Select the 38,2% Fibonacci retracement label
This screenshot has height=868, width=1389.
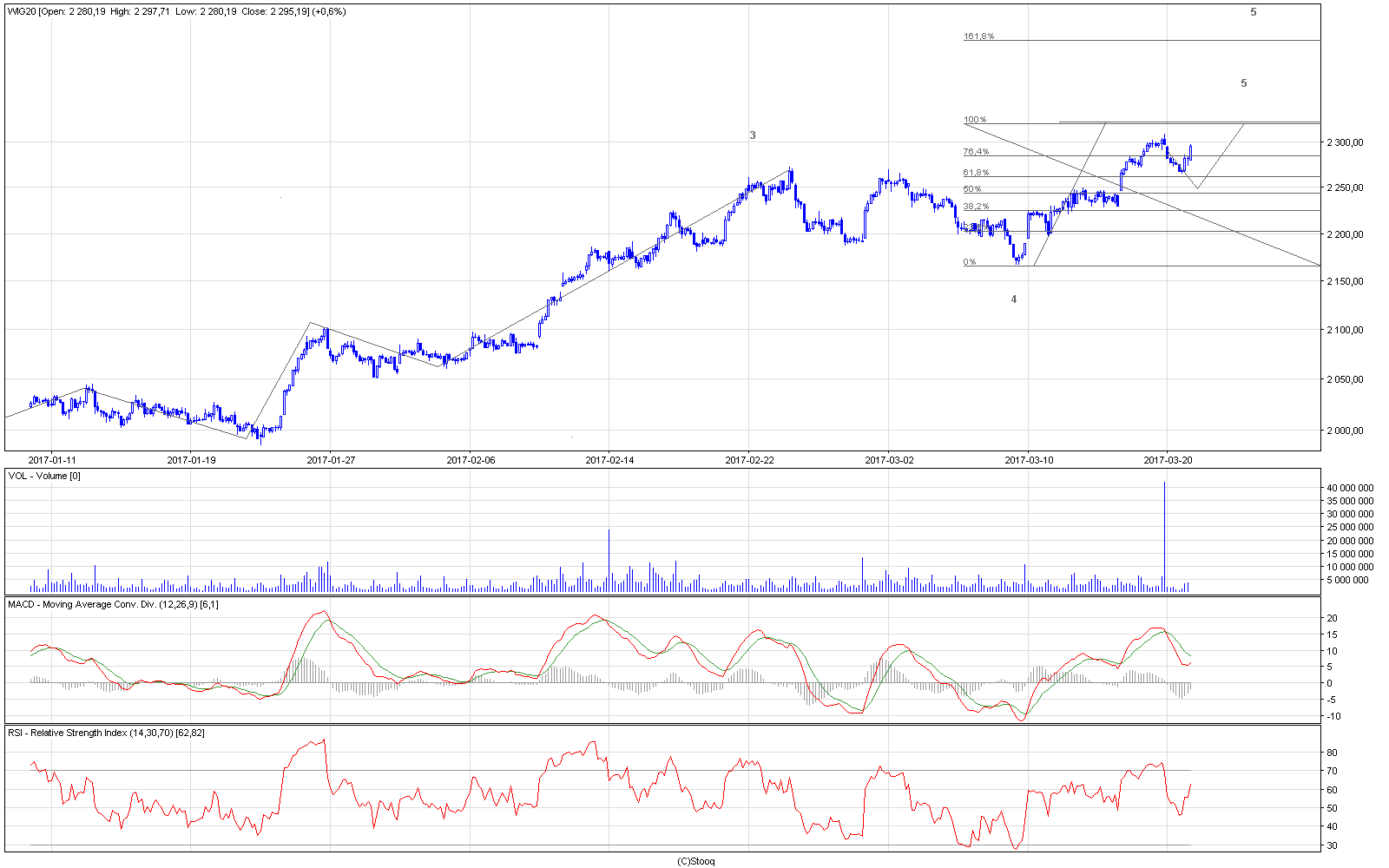(976, 207)
